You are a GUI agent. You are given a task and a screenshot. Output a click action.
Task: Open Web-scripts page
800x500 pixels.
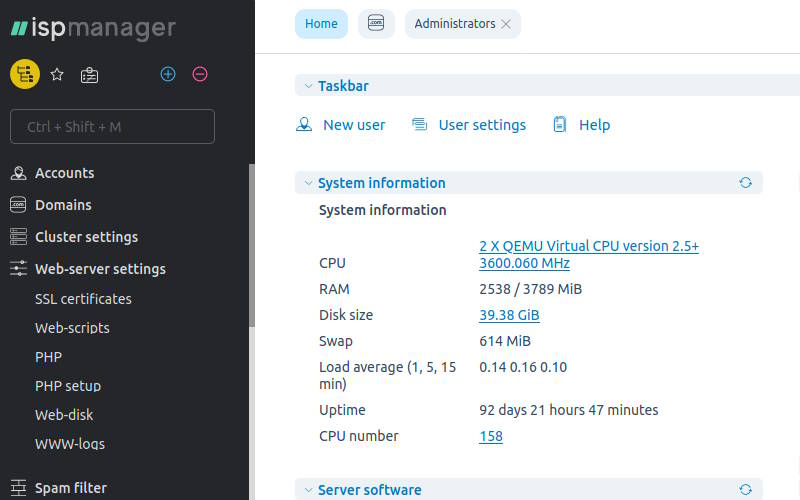(72, 328)
